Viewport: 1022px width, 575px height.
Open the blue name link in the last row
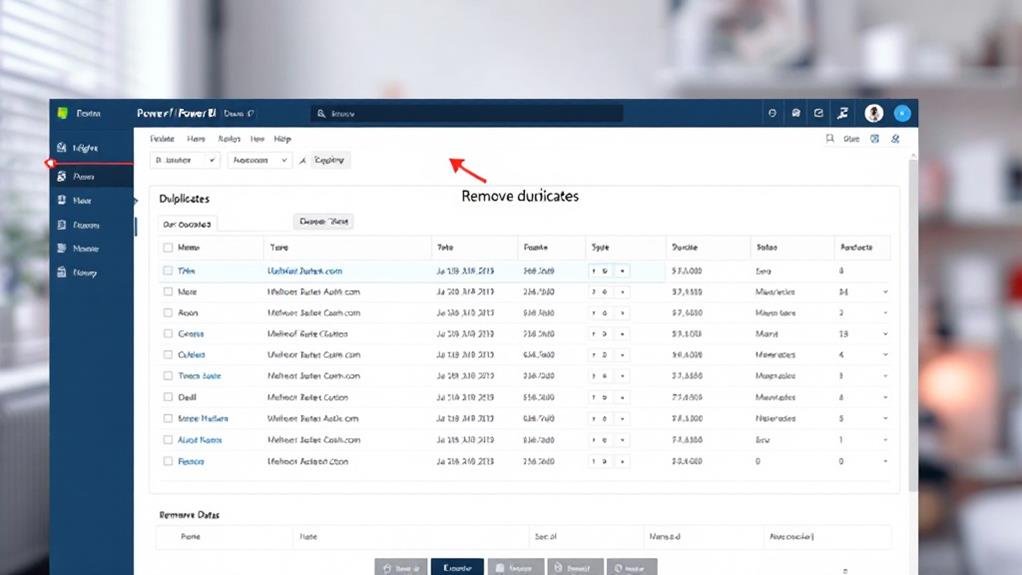191,461
